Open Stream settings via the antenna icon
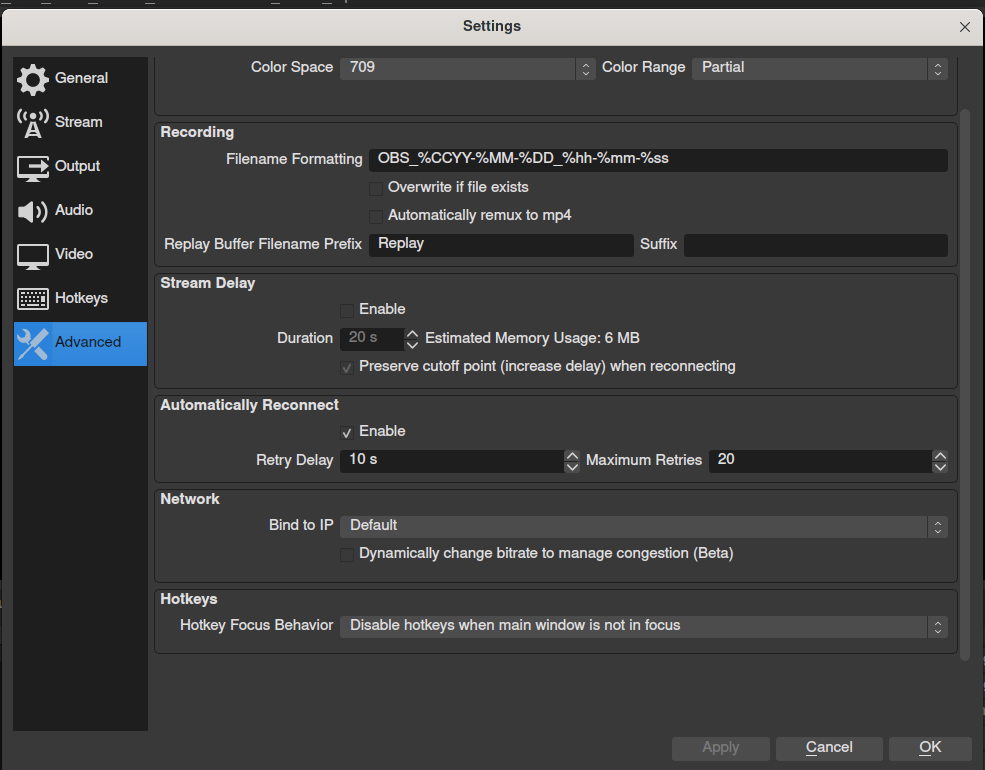This screenshot has width=985, height=770. (32, 122)
